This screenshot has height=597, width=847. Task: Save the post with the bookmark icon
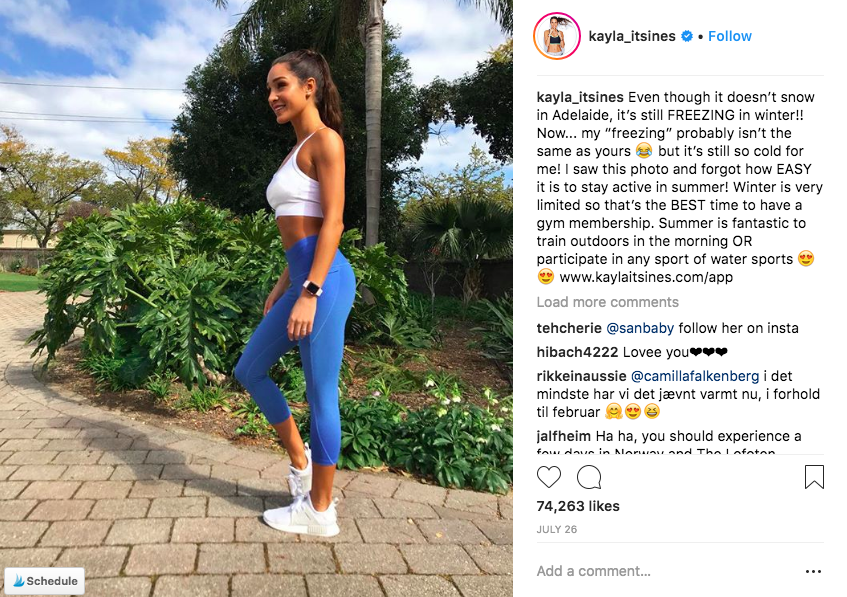pyautogui.click(x=814, y=477)
